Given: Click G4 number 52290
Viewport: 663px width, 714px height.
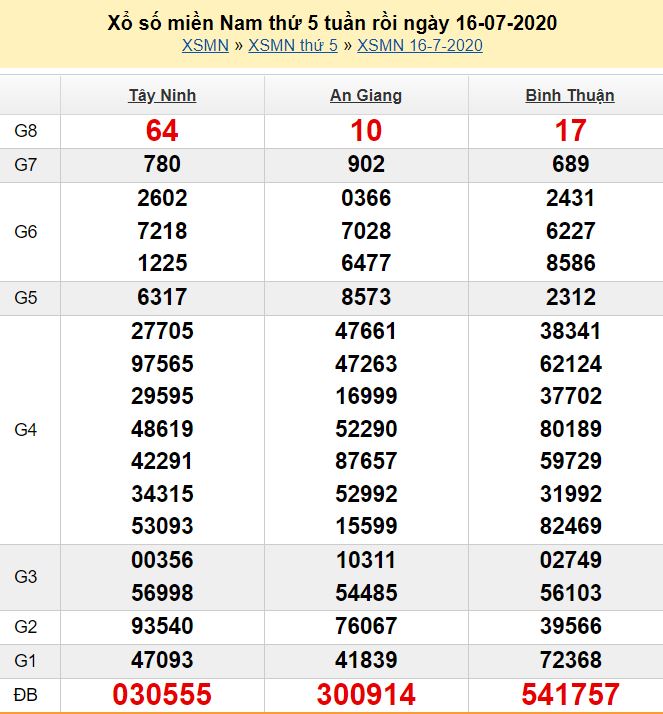Looking at the screenshot, I should tap(366, 429).
